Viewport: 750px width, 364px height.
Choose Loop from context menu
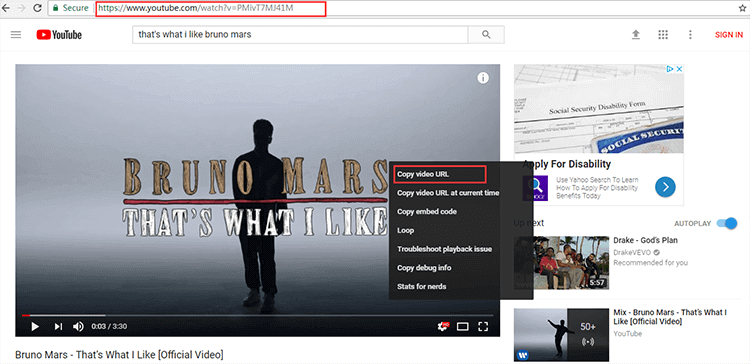[x=405, y=230]
